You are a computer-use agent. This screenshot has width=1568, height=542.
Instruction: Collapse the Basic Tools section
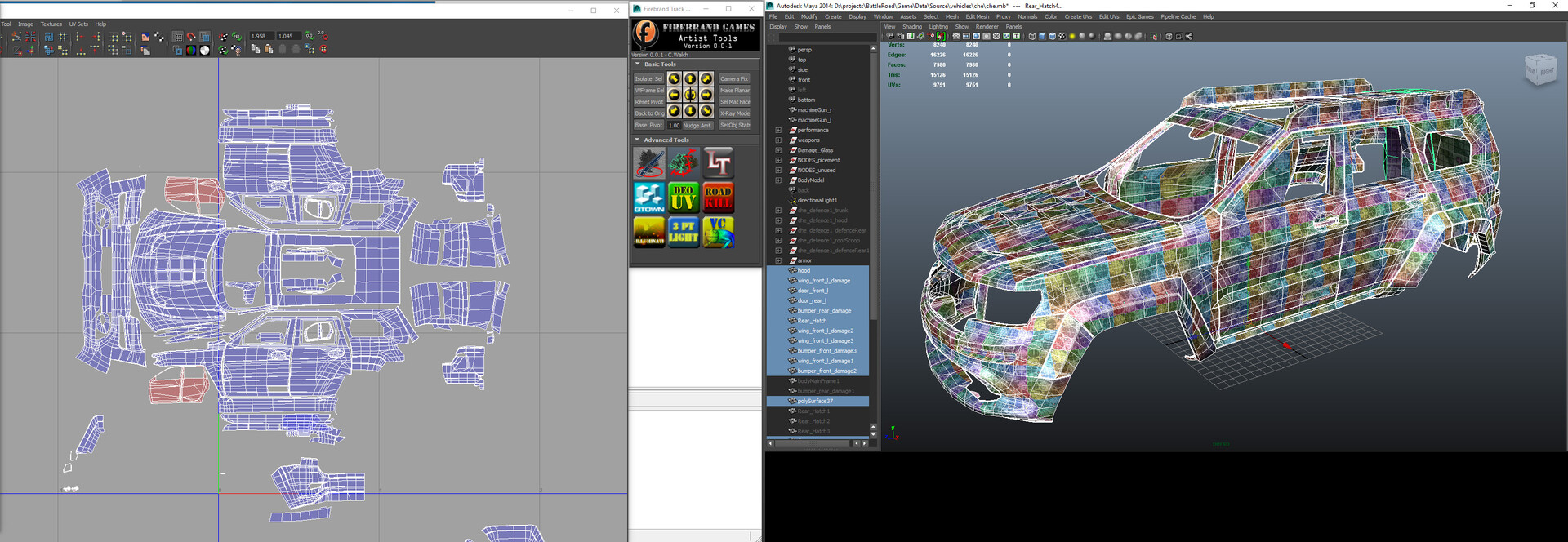pyautogui.click(x=638, y=64)
